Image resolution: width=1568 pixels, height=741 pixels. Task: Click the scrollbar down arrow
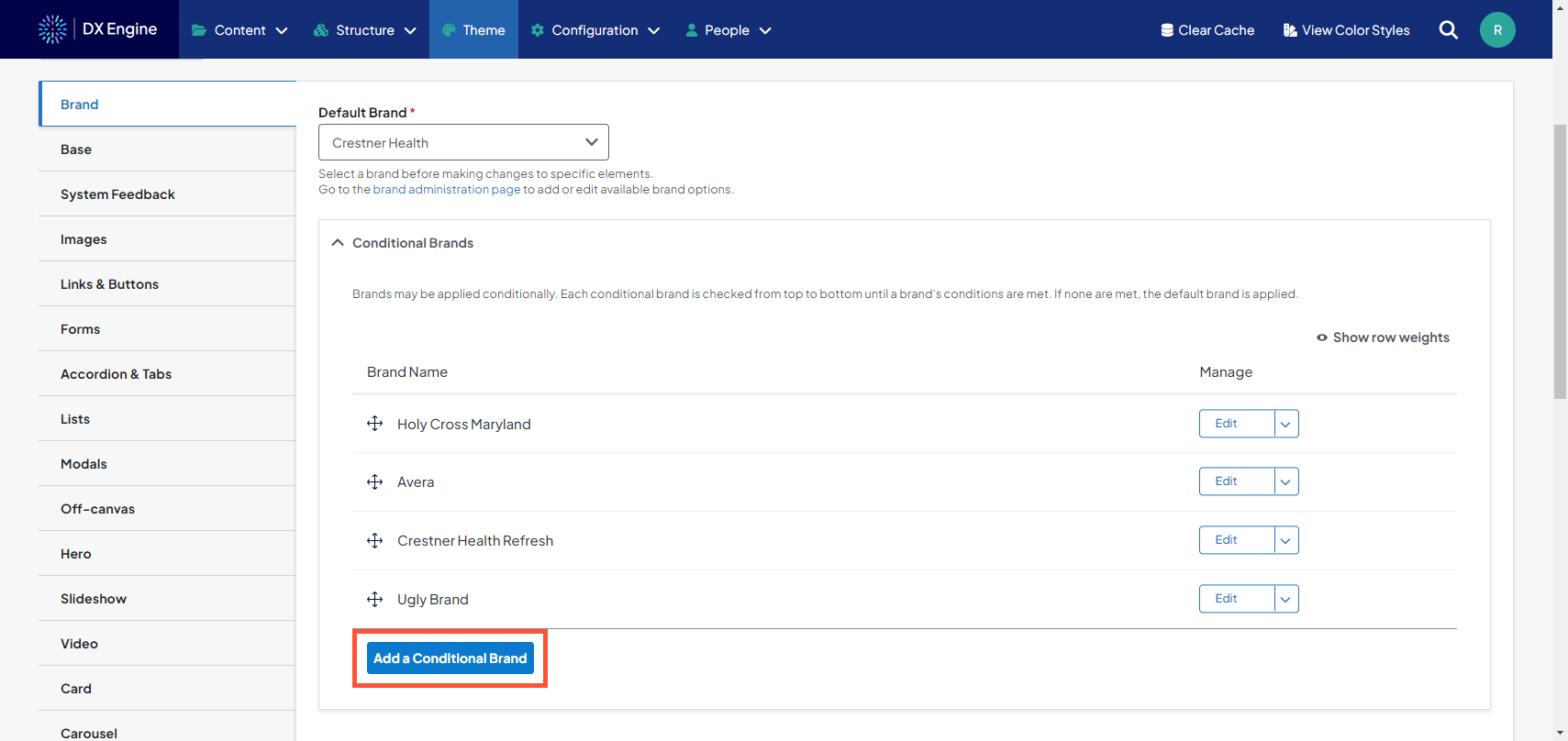pos(1560,734)
